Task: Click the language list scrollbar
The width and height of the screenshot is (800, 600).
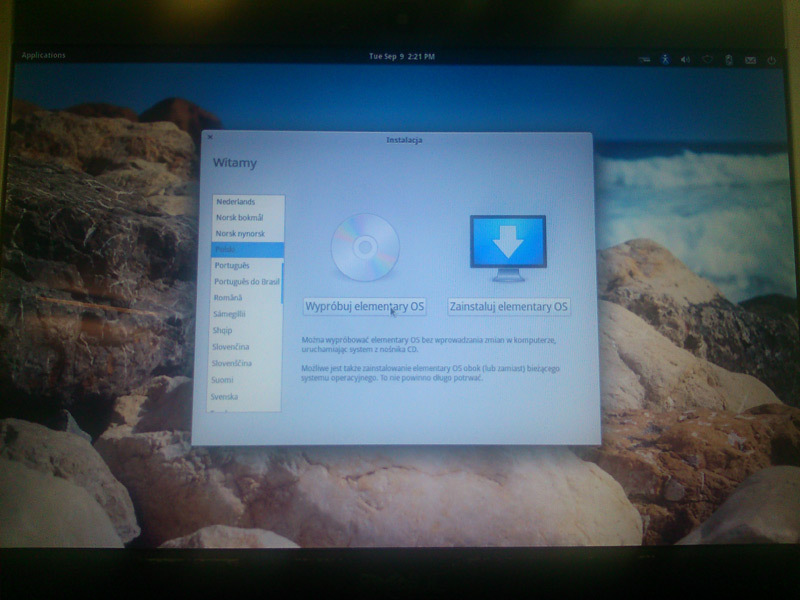Action: click(x=283, y=283)
